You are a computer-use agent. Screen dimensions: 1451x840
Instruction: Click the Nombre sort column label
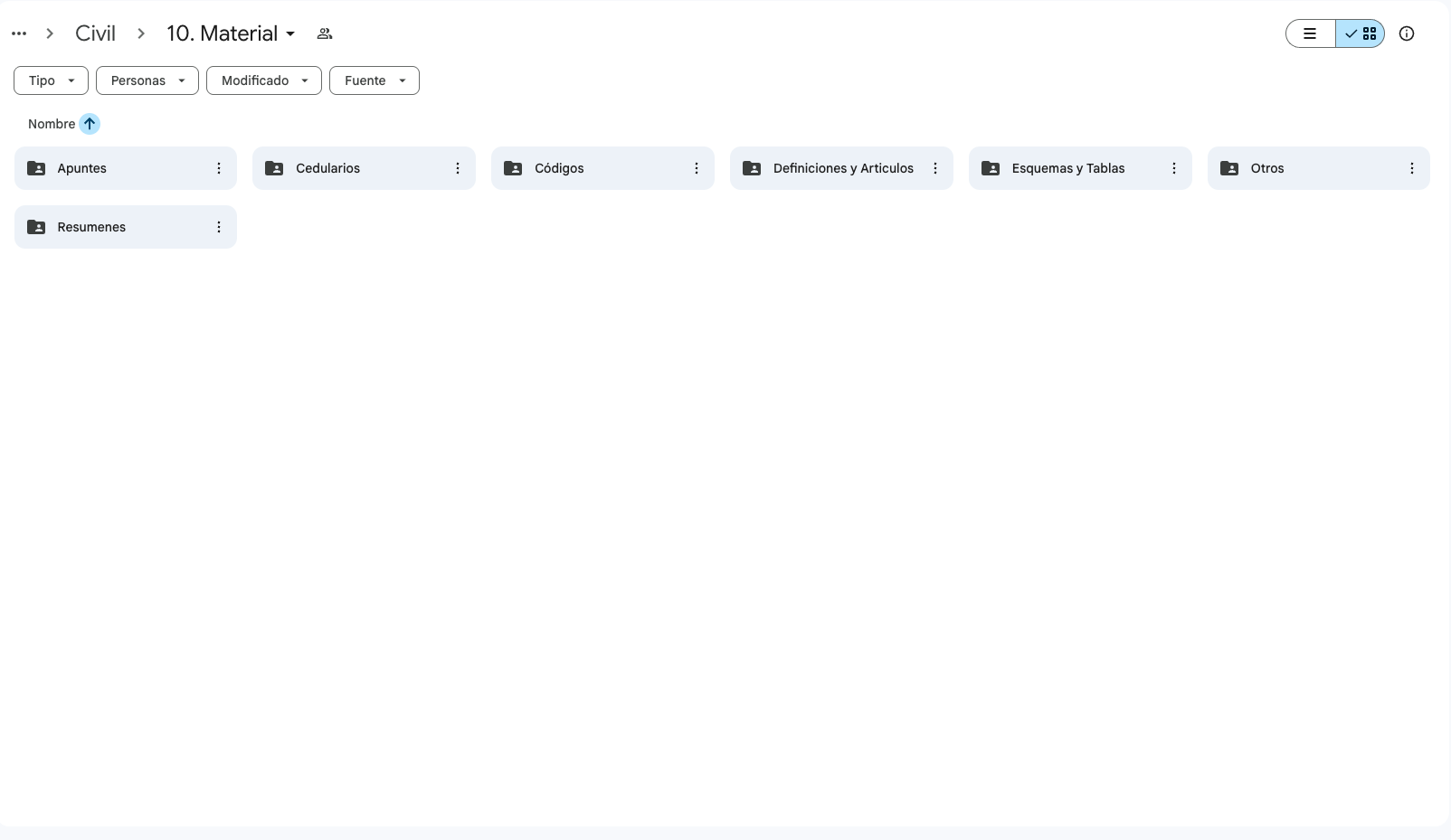[52, 124]
